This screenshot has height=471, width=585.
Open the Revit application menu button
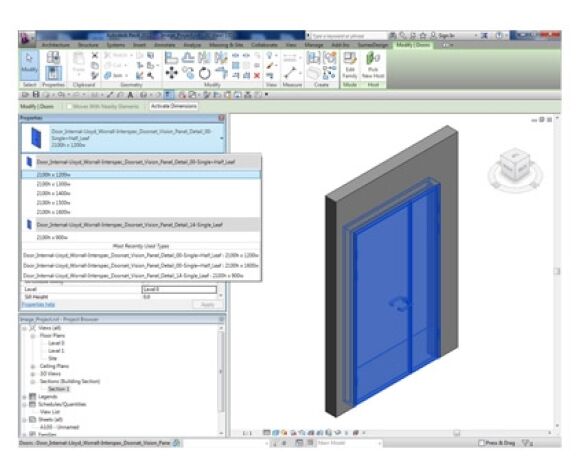pyautogui.click(x=26, y=38)
